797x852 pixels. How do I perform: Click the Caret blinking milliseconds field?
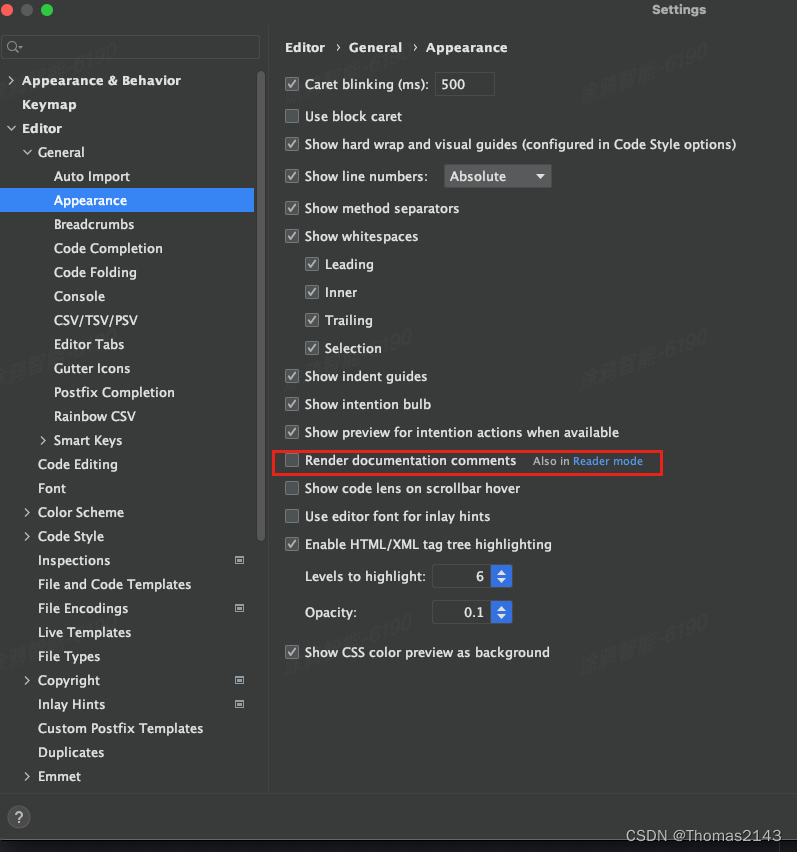(x=463, y=84)
